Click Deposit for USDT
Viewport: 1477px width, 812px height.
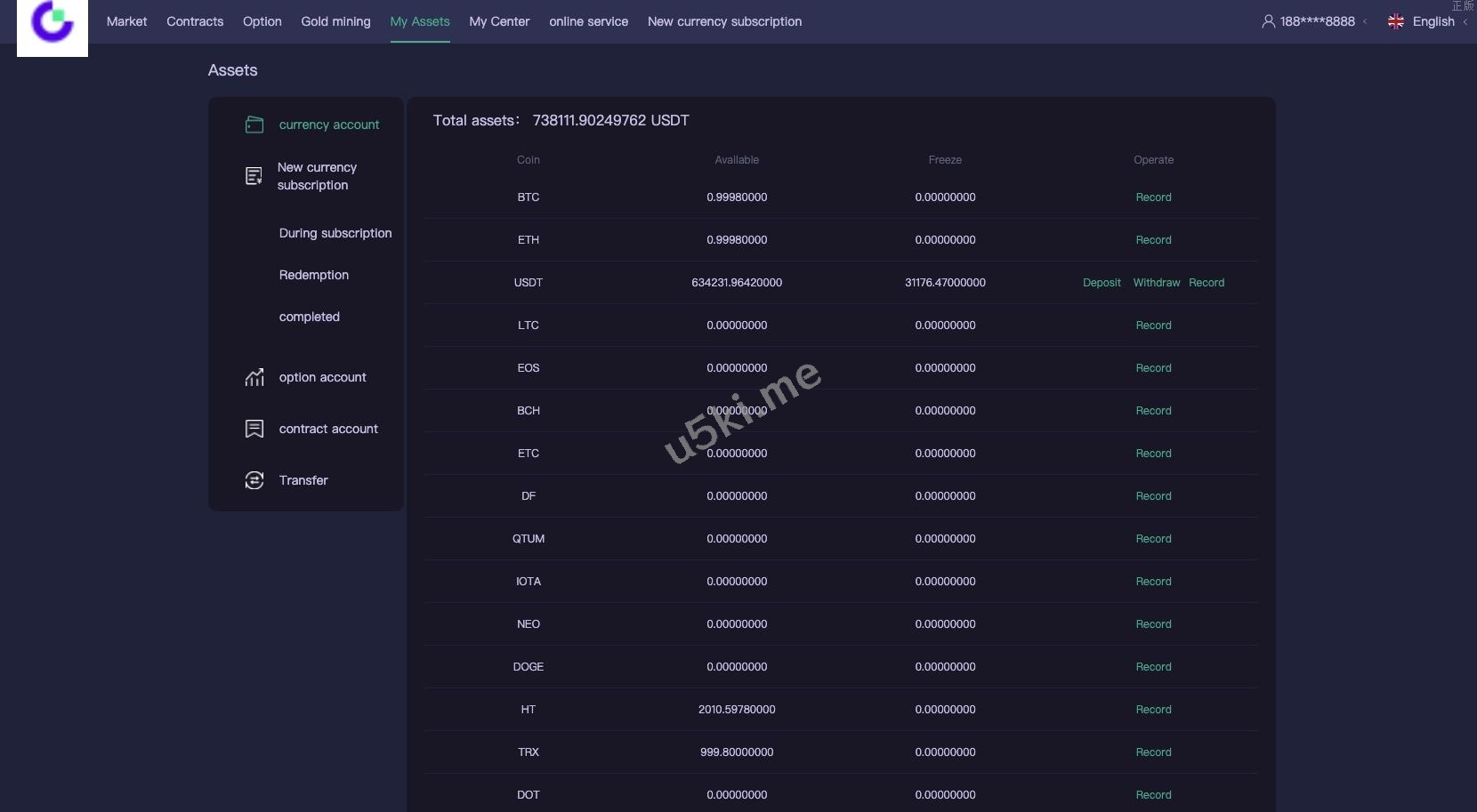click(x=1102, y=283)
